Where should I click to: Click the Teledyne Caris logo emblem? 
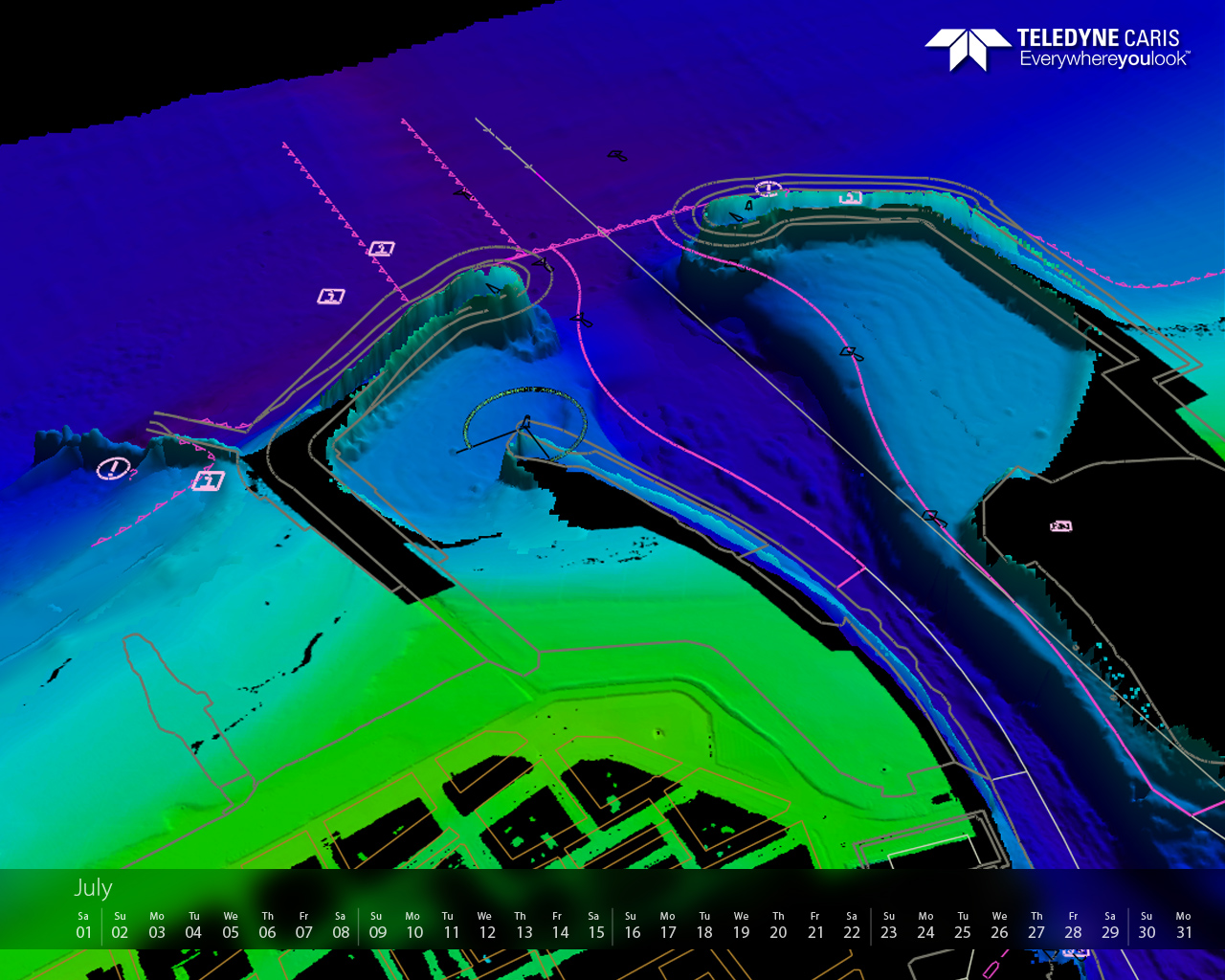click(968, 49)
